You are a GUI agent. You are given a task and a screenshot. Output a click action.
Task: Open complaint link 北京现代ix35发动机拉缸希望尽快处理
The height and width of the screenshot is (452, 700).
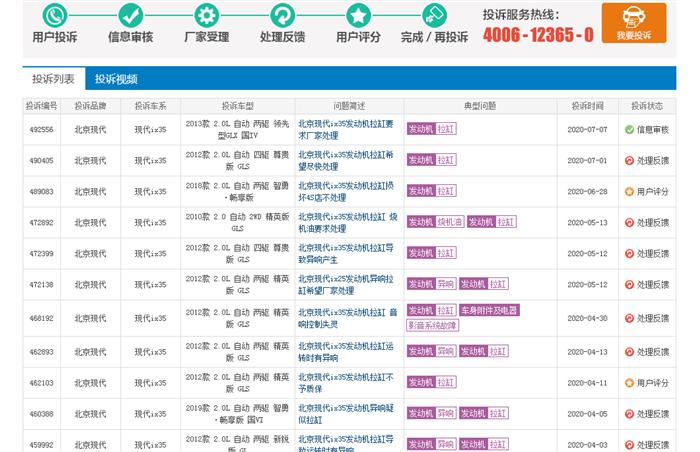click(346, 160)
